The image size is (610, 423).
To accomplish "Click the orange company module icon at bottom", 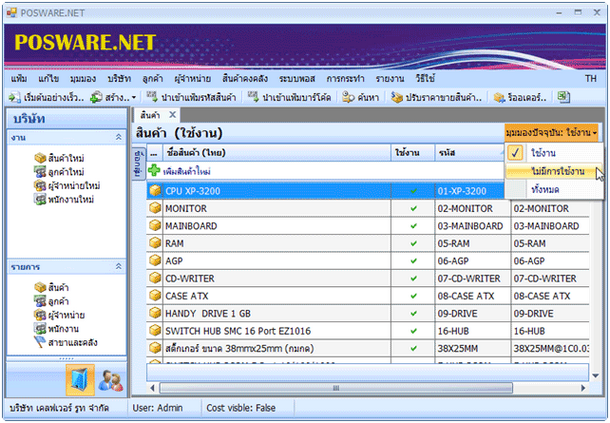I will pyautogui.click(x=82, y=381).
